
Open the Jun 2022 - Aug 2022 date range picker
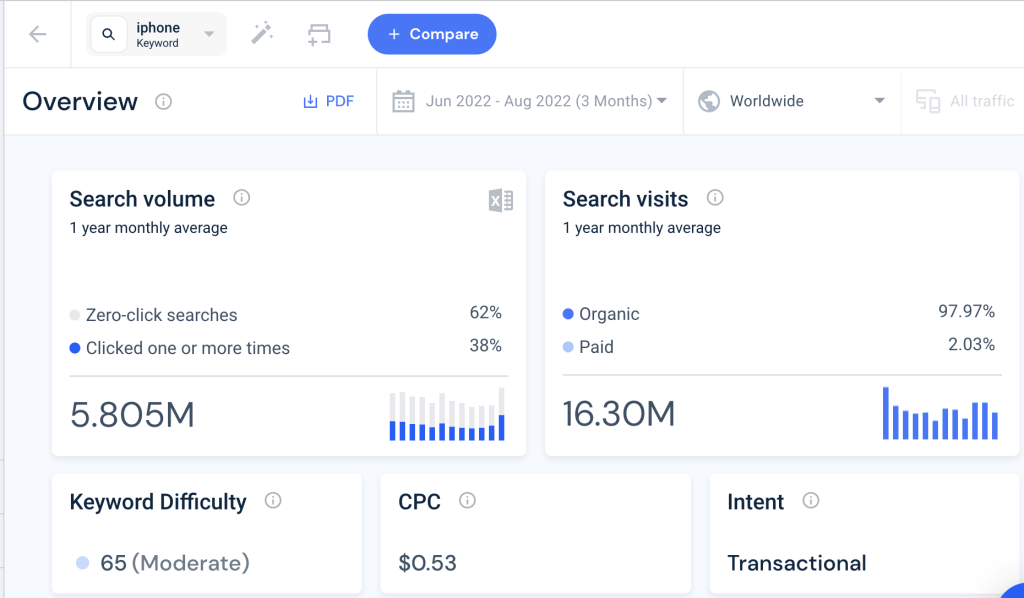[x=530, y=101]
